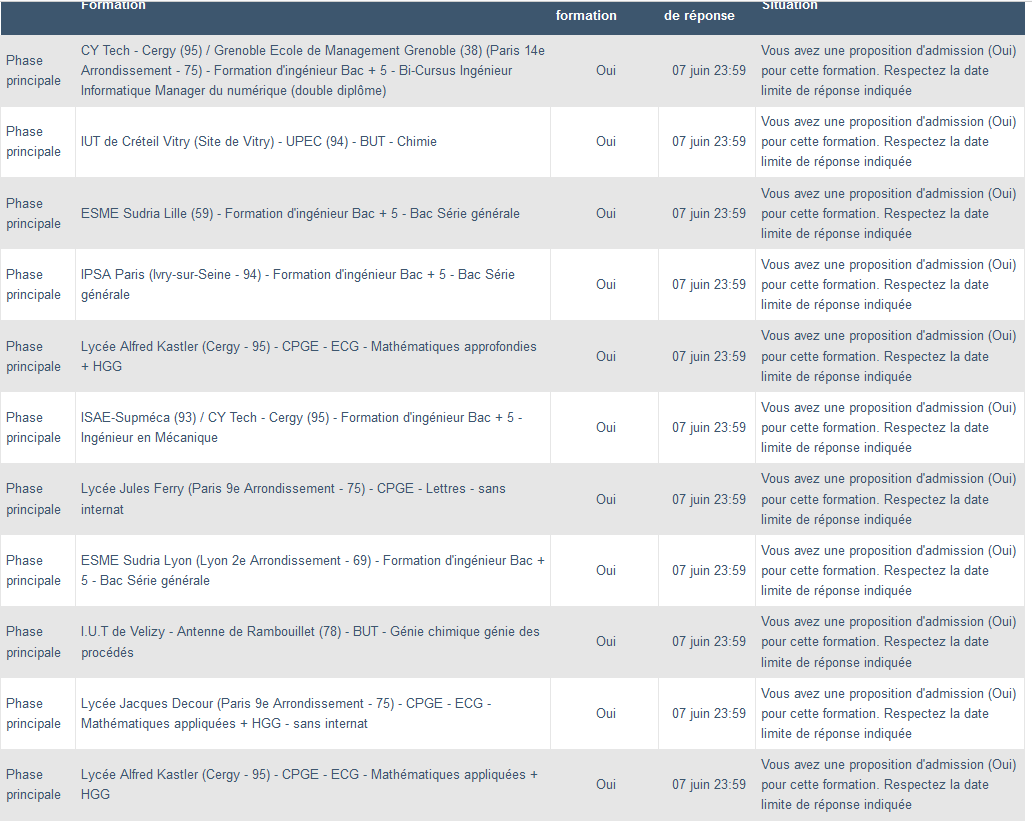Click the 07 juin 23:59 deadline for ESME Sudria Lille

tap(709, 213)
